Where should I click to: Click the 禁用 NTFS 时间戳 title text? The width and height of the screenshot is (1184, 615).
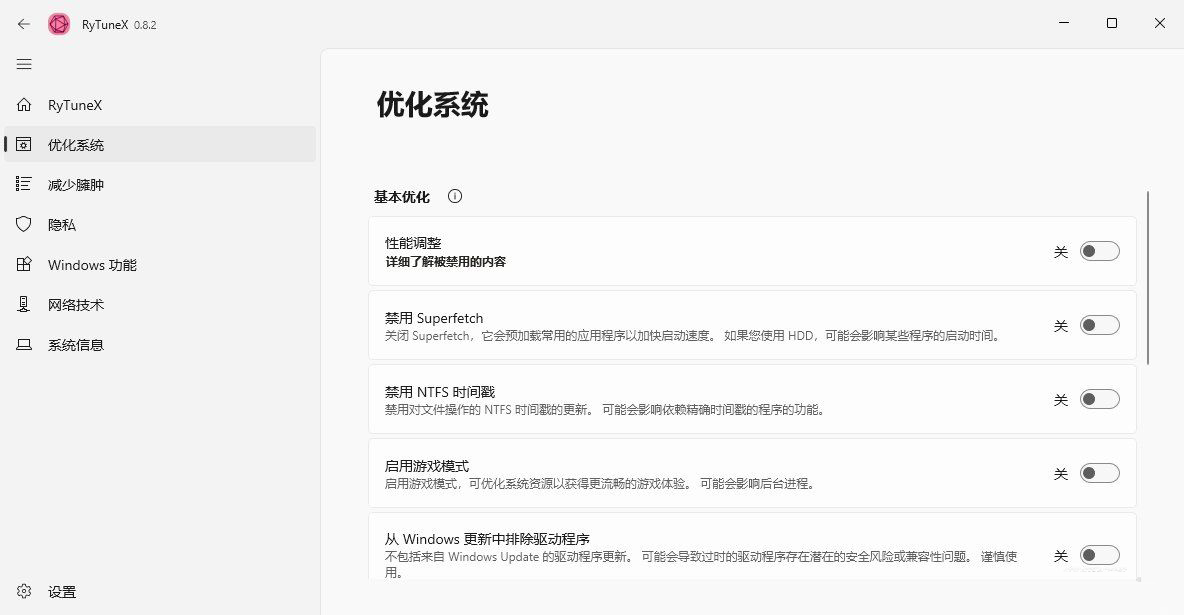click(x=440, y=392)
